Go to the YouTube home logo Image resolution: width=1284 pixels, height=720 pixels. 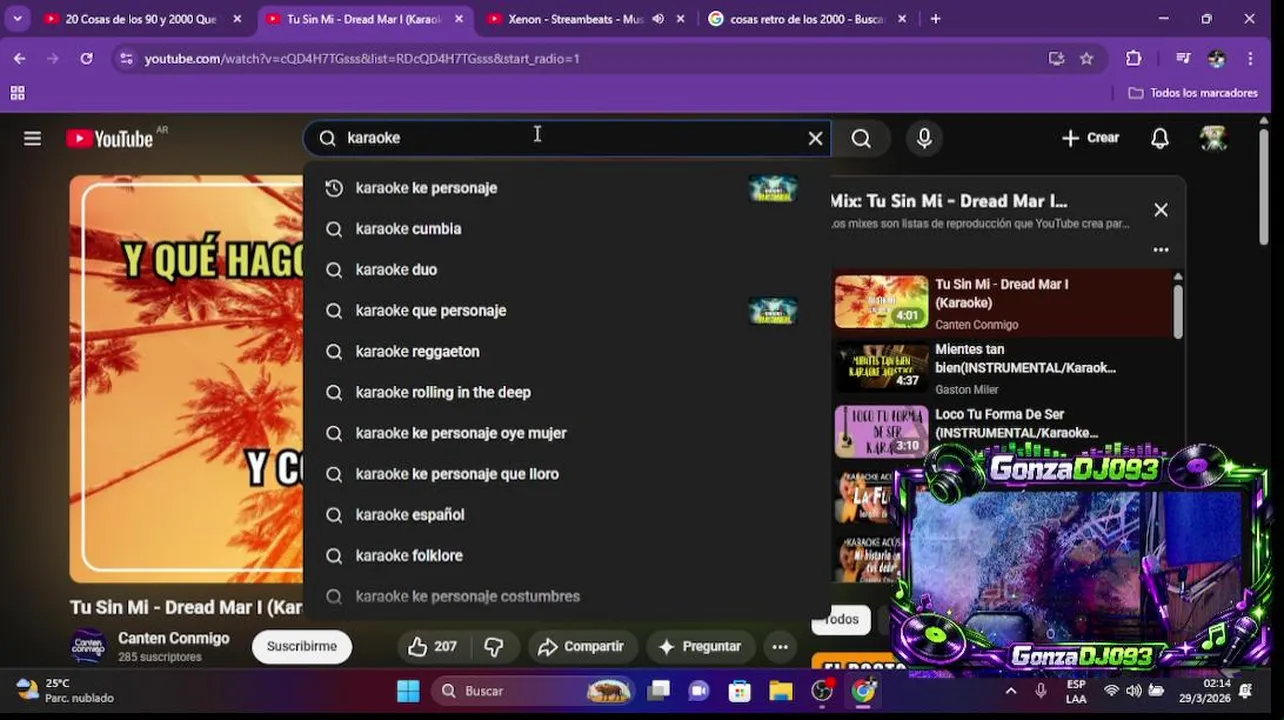pos(110,138)
